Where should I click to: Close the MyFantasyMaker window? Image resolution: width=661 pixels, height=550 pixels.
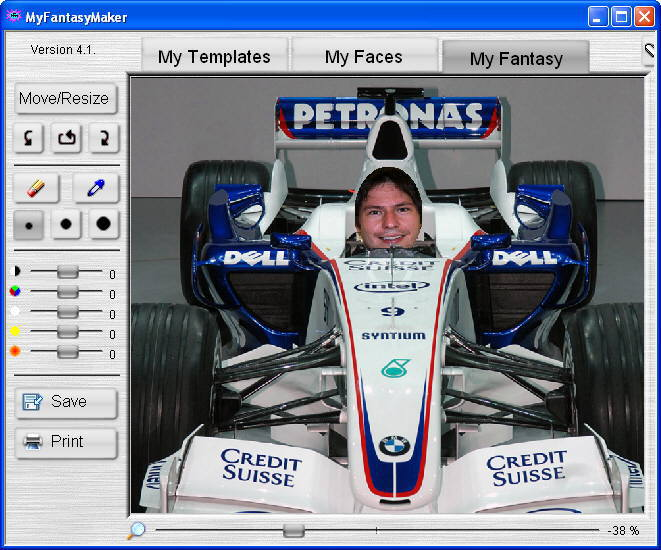[x=645, y=17]
